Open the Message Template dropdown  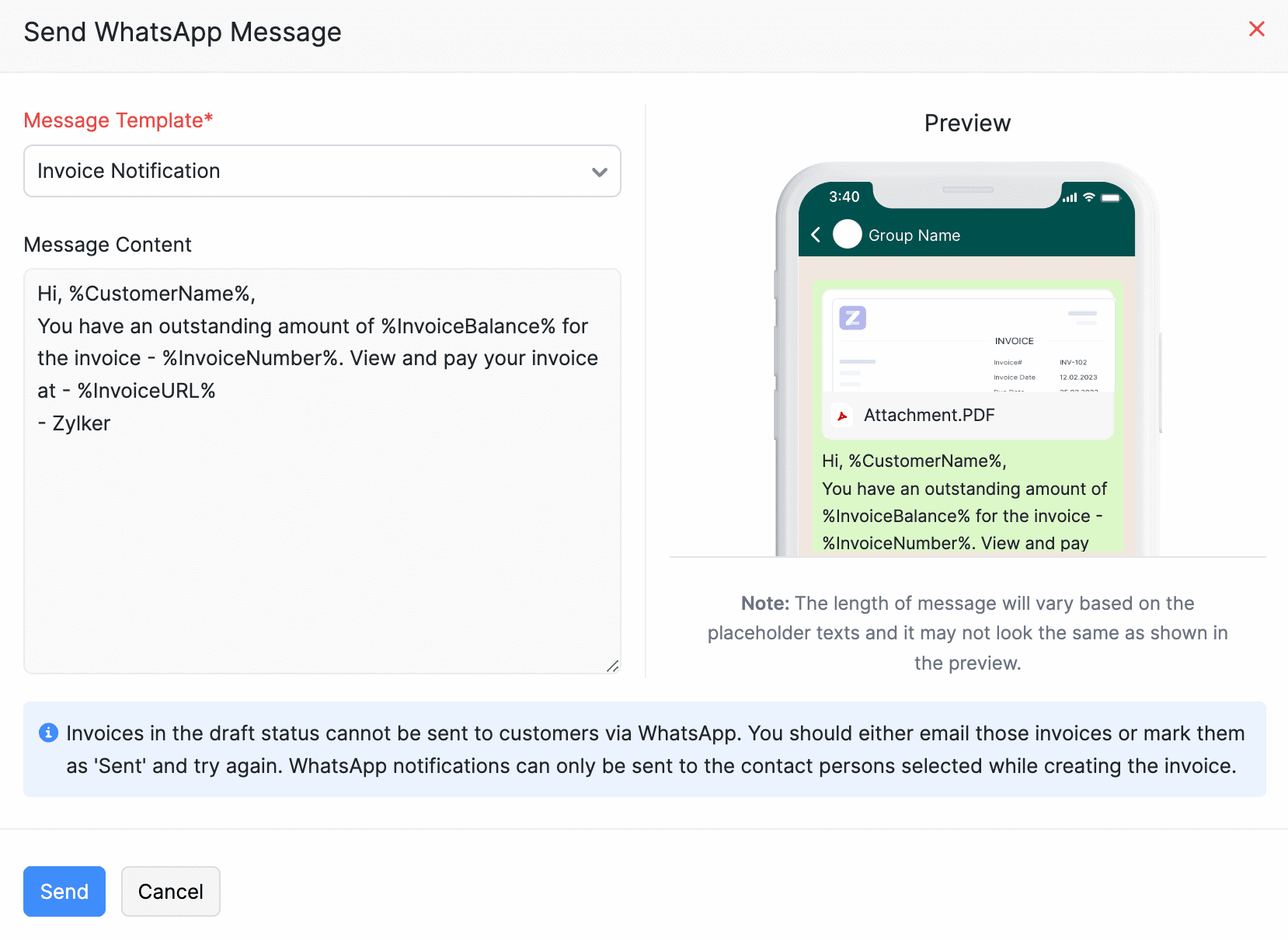click(x=322, y=171)
